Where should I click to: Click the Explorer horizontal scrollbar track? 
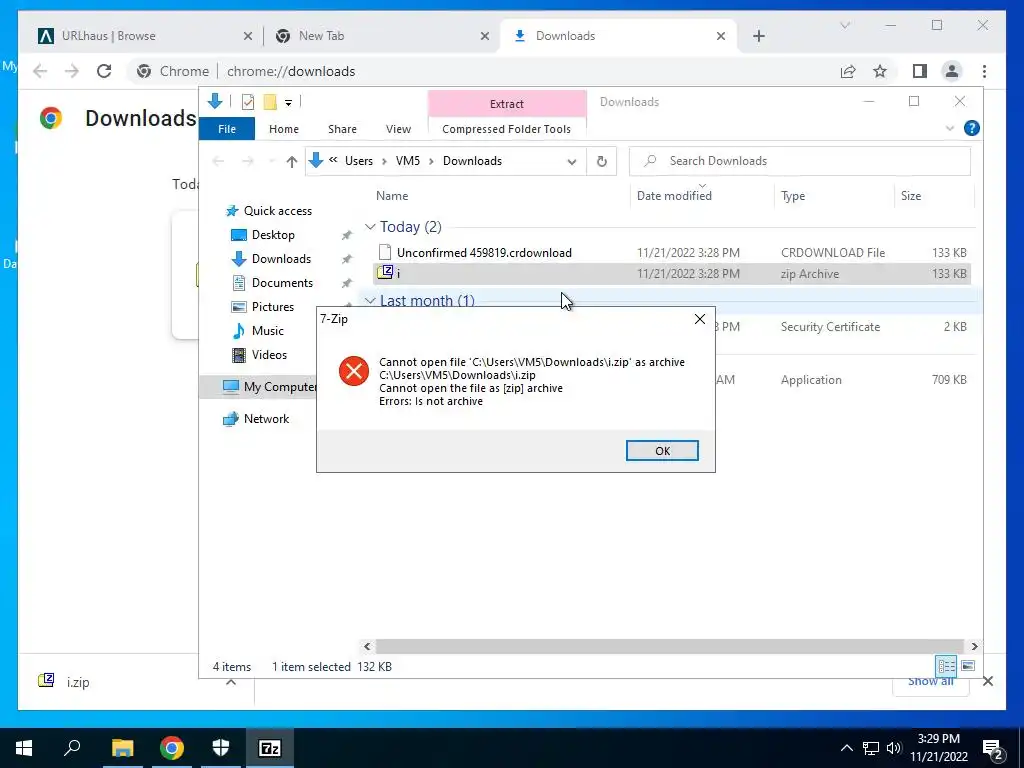[x=670, y=647]
